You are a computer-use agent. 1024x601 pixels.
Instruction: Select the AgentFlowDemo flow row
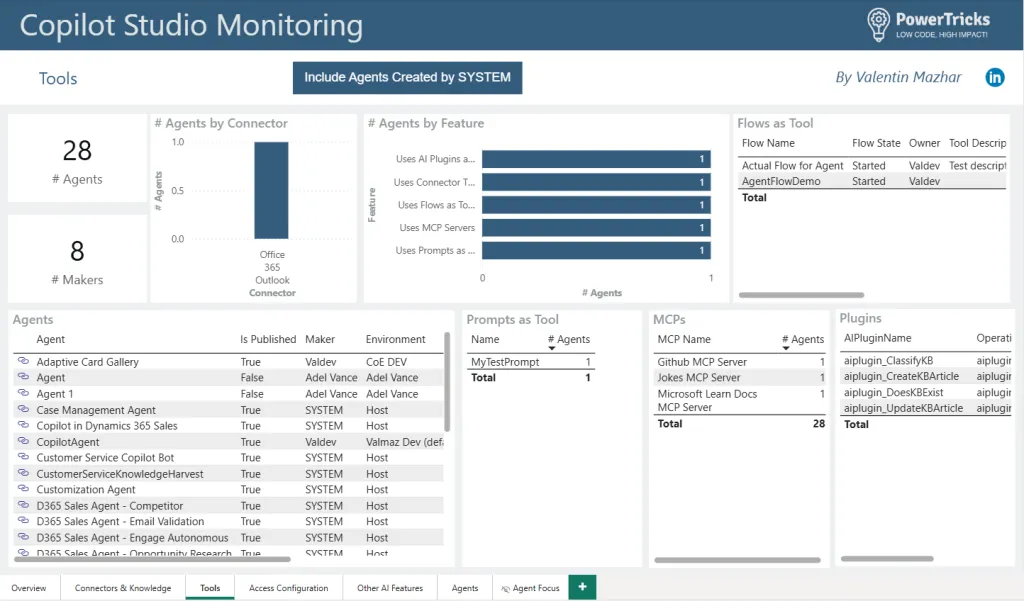pos(872,182)
